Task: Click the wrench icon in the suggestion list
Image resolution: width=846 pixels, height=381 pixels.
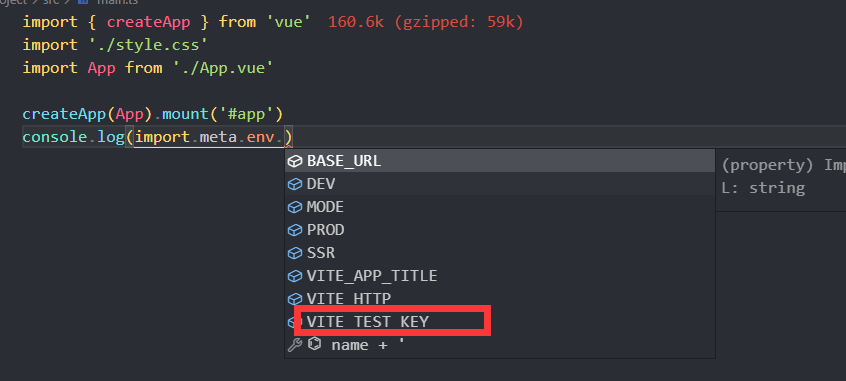Action: 295,344
